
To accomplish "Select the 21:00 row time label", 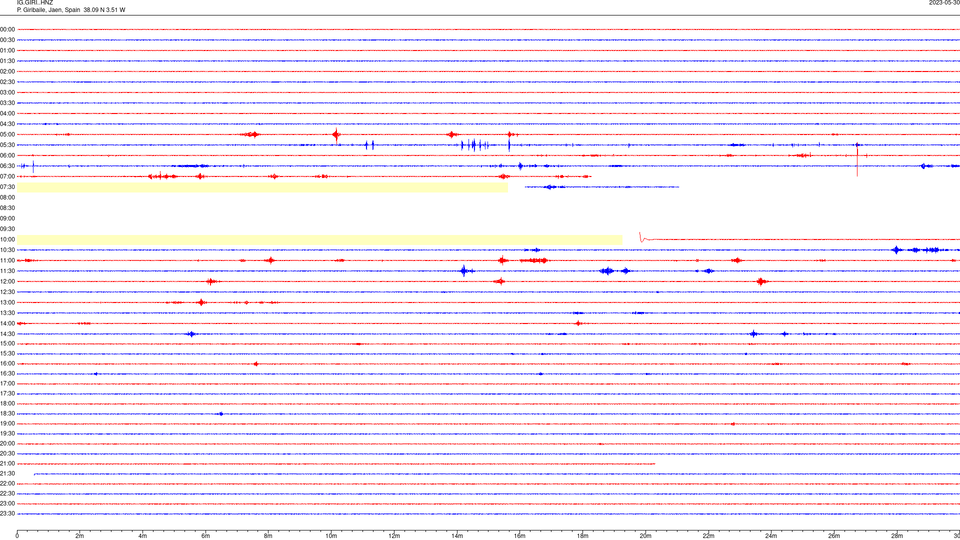I will pos(7,463).
